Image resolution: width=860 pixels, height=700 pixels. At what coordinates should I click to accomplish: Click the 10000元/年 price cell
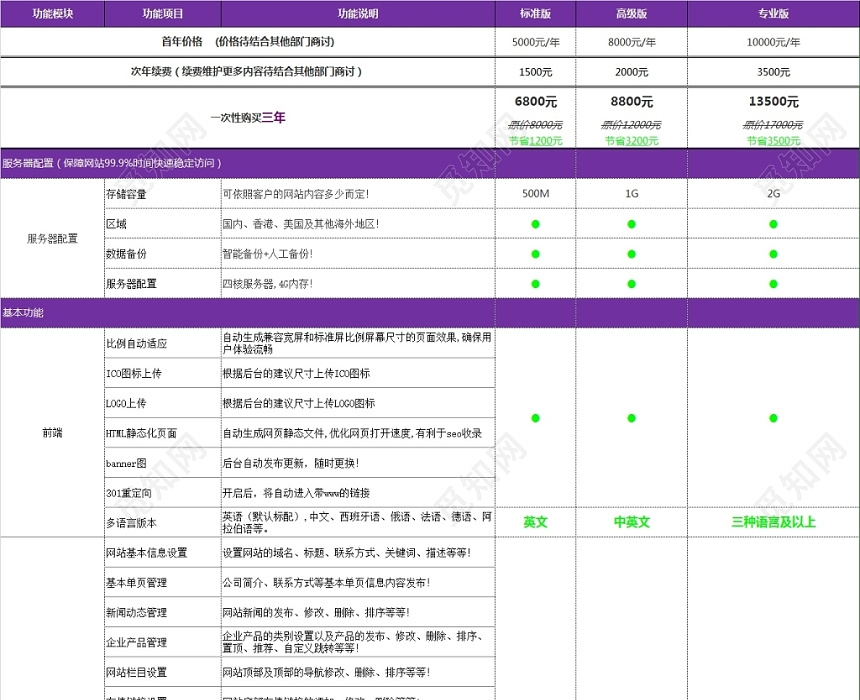773,42
